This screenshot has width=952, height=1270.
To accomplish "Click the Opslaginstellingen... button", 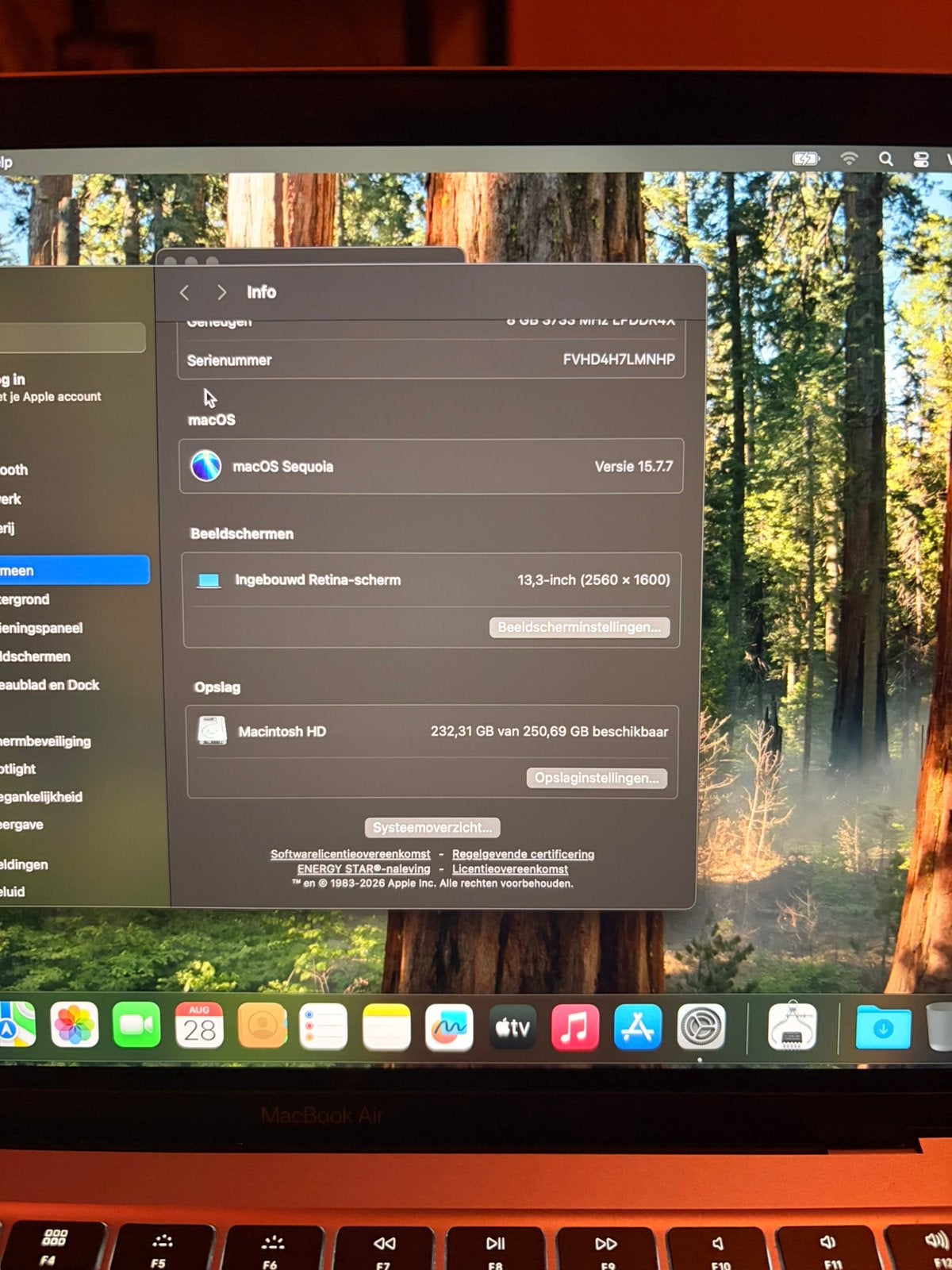I will [597, 778].
